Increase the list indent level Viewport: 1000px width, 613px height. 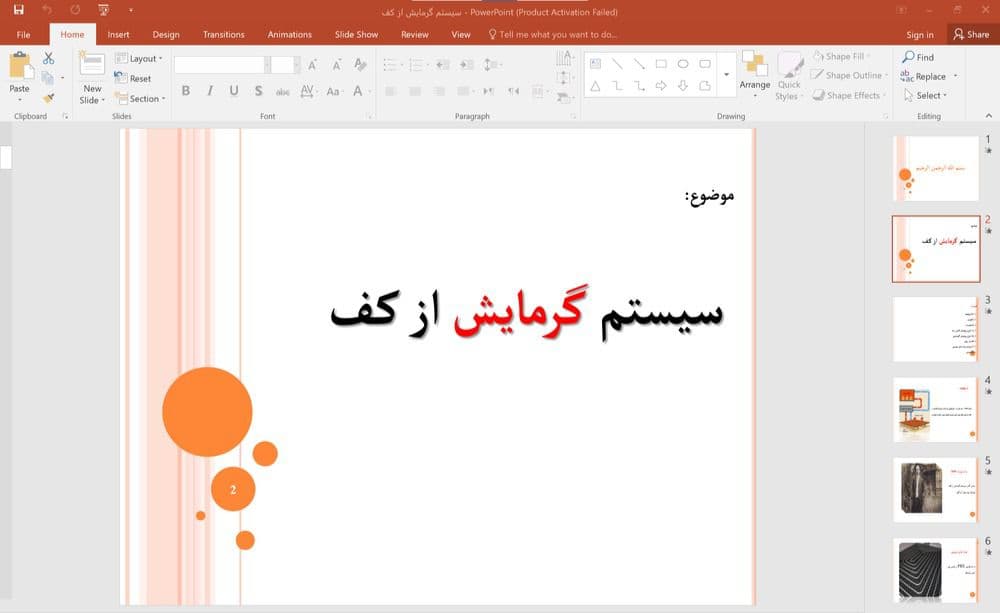click(x=467, y=64)
